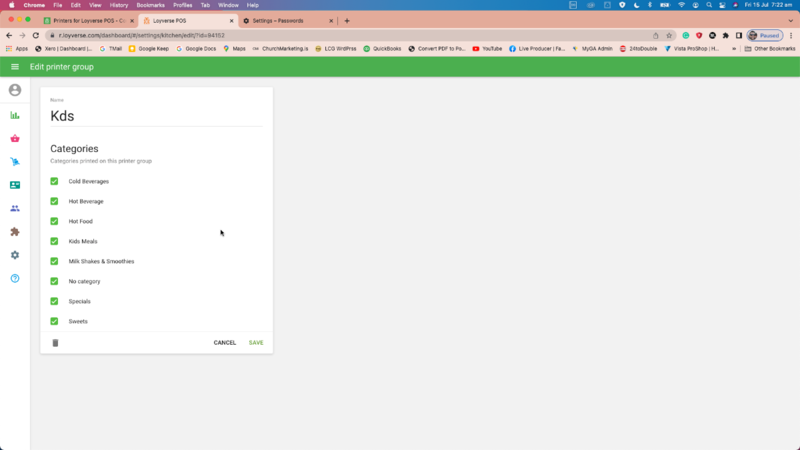Viewport: 800px width, 450px height.
Task: Open the Employees ID card icon
Action: click(x=15, y=185)
